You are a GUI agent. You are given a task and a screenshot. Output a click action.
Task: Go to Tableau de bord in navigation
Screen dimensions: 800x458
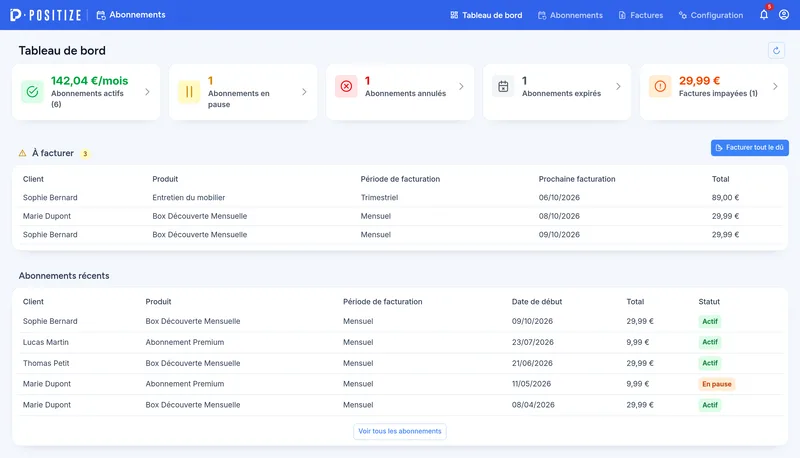pos(486,15)
